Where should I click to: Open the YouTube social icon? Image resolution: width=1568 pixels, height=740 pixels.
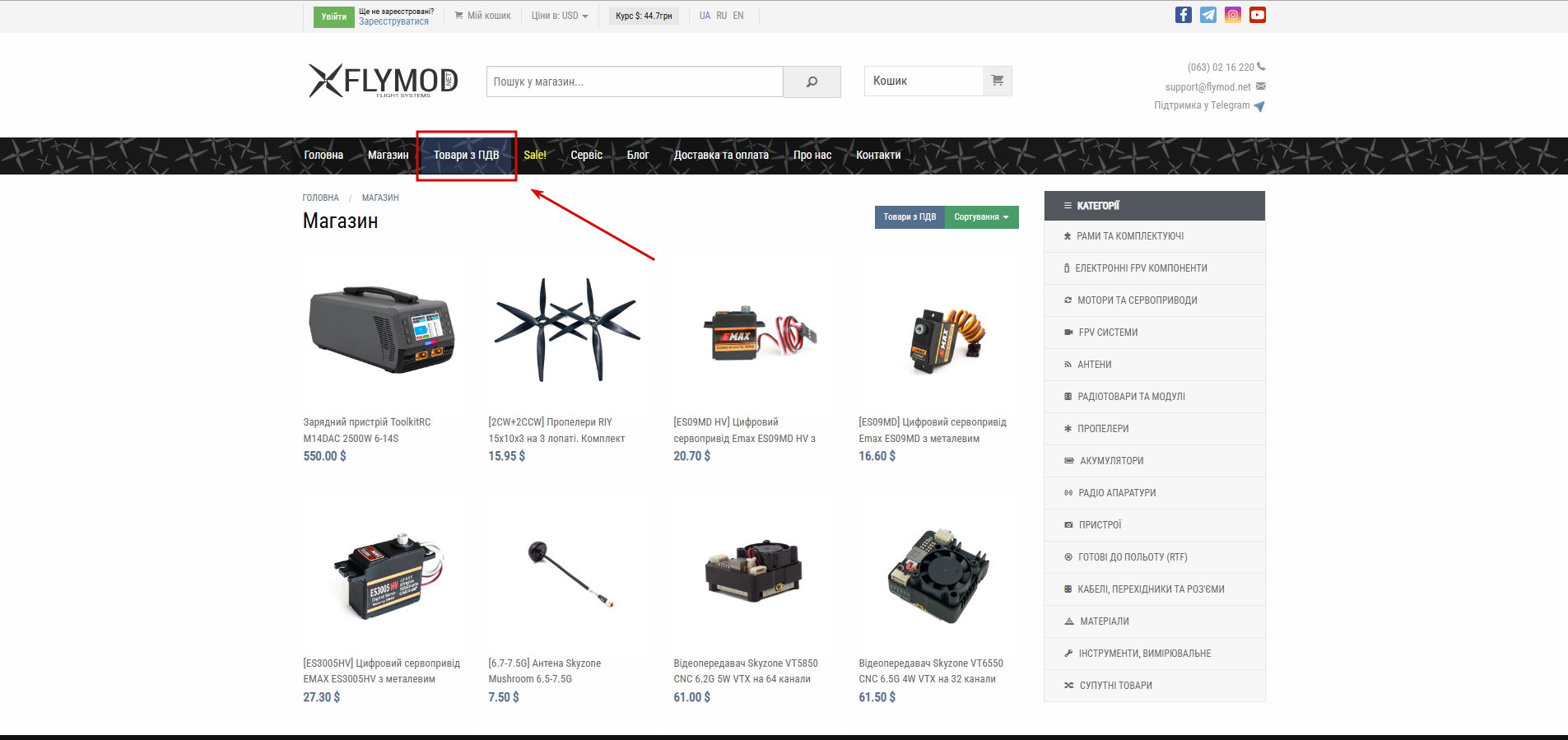coord(1257,15)
